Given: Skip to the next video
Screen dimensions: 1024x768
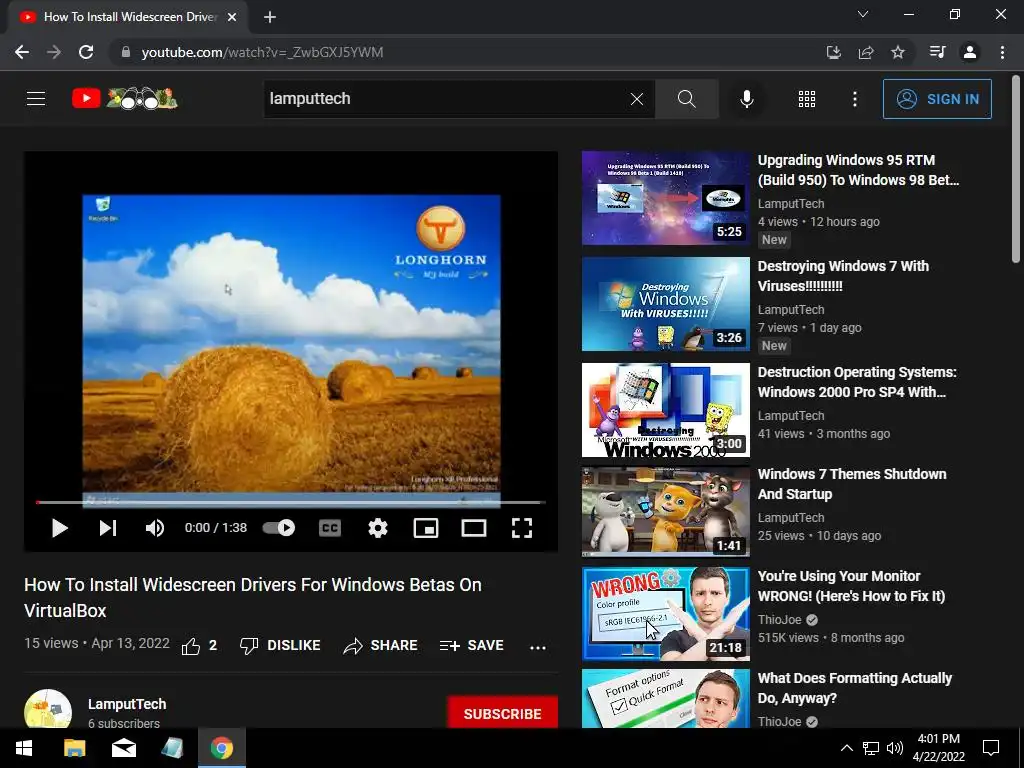Looking at the screenshot, I should [108, 528].
